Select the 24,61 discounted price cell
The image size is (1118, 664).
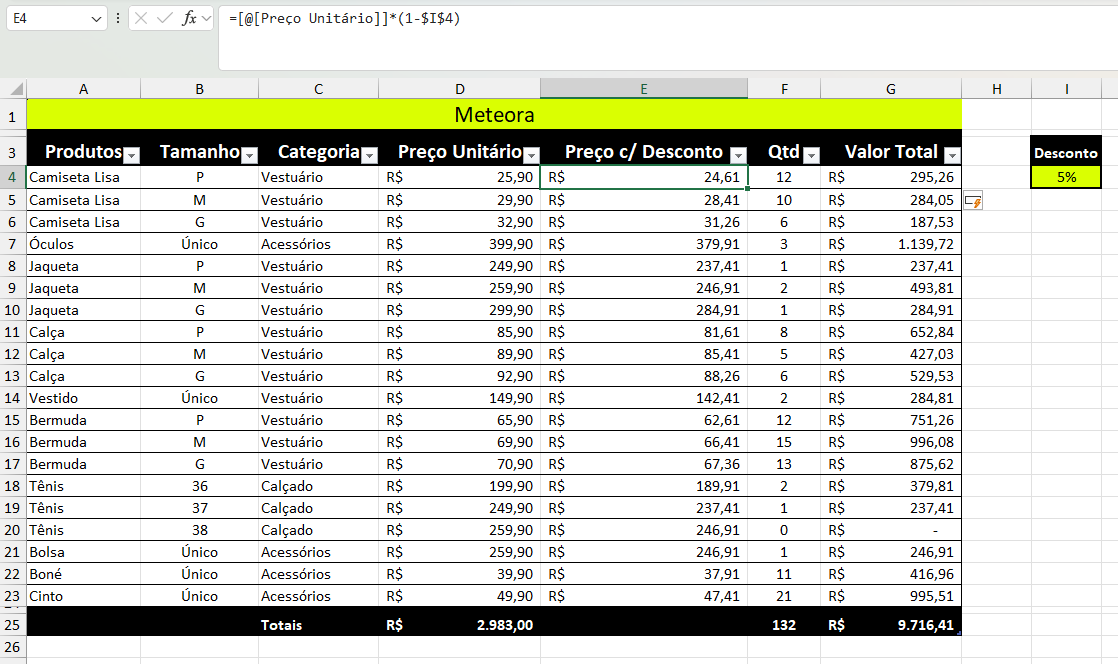tap(644, 177)
